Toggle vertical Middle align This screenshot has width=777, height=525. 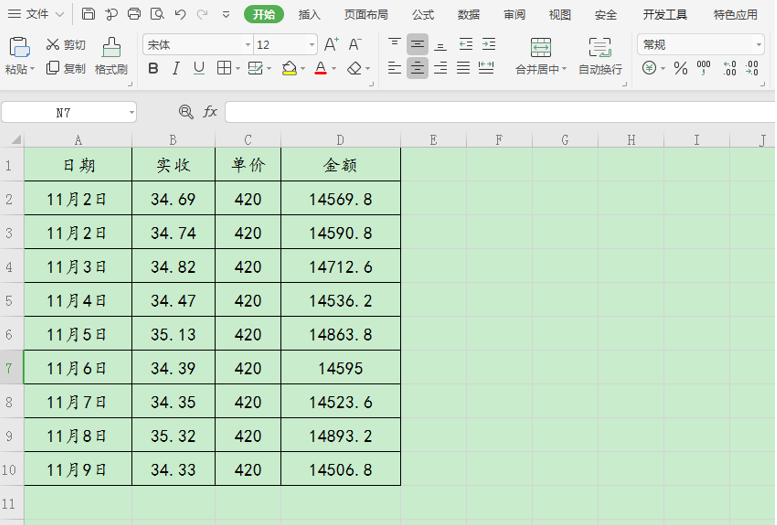tap(418, 45)
